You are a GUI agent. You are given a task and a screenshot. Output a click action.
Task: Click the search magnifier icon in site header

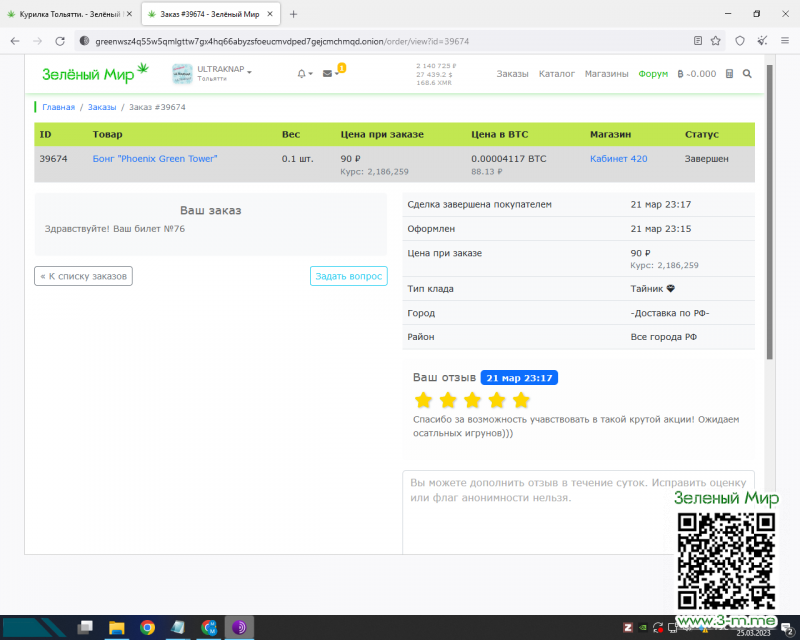(747, 74)
